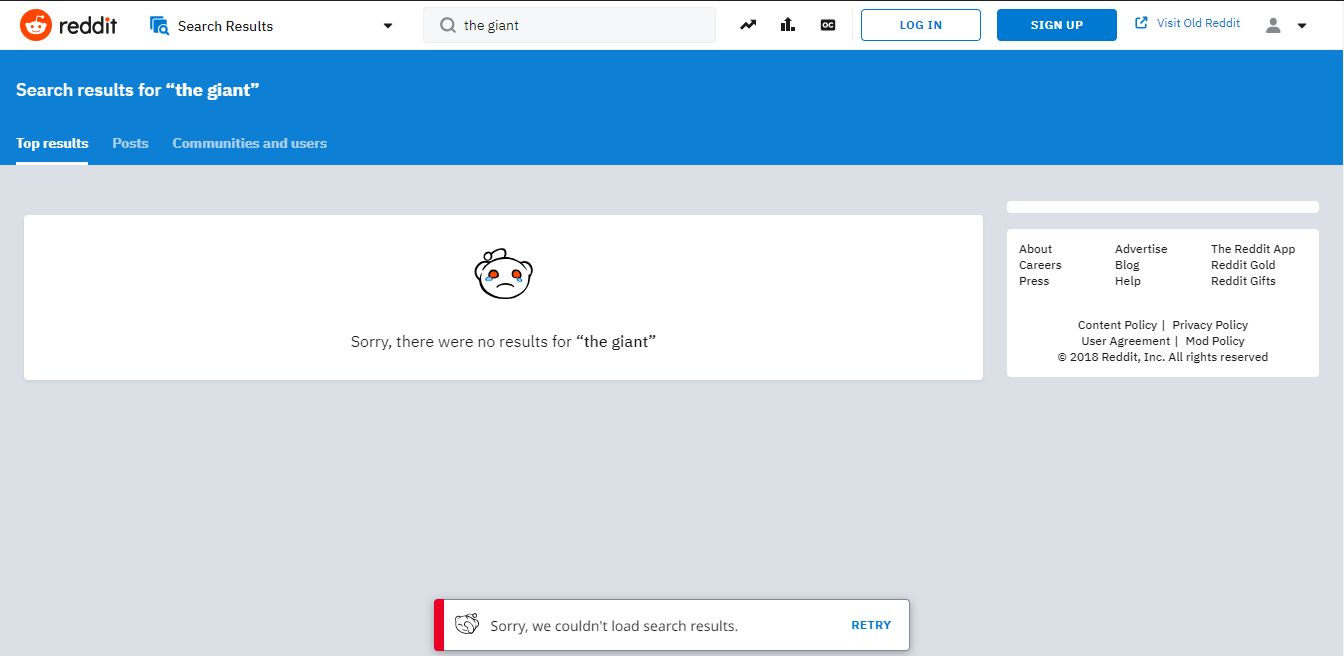Switch to the Posts tab
The height and width of the screenshot is (656, 1344).
tap(130, 143)
